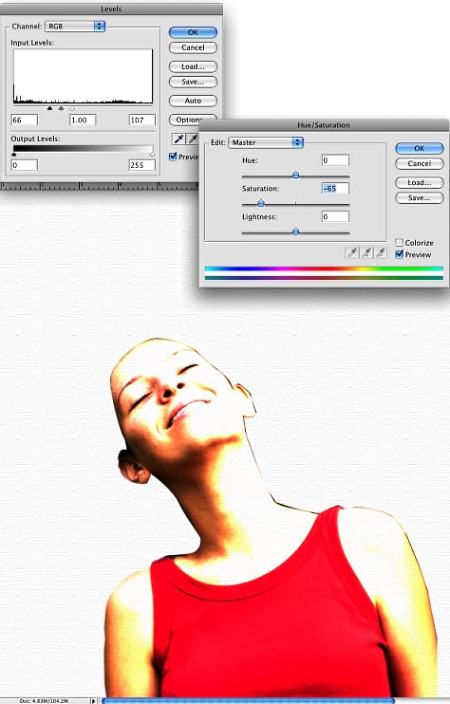Click the Lightness slider handle

296,232
